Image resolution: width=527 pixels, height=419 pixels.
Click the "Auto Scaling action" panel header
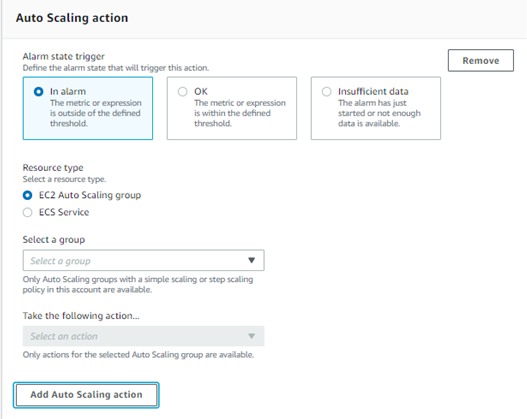coord(72,18)
